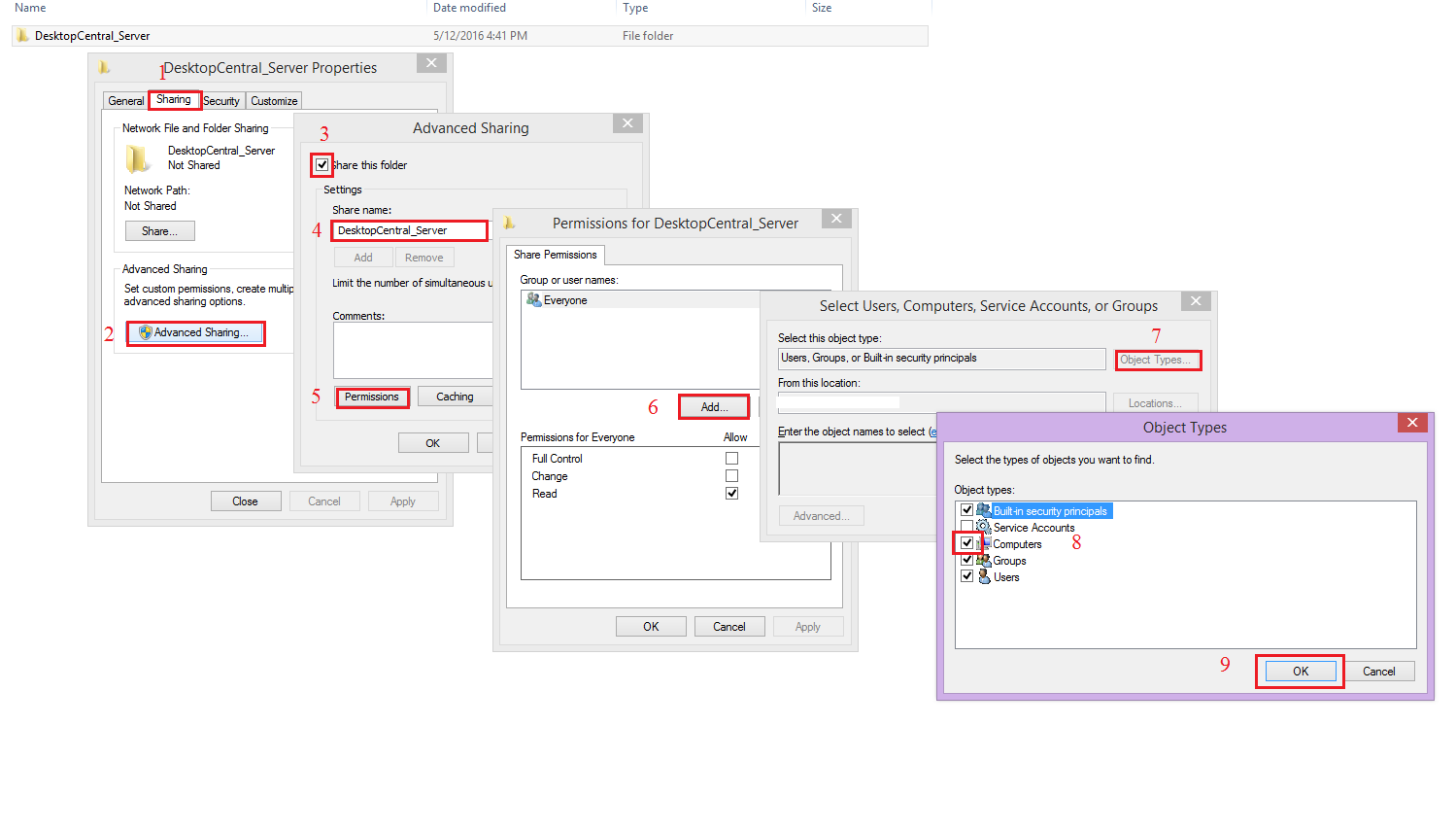1456x829 pixels.
Task: Sort files by the Size column header
Action: click(822, 8)
